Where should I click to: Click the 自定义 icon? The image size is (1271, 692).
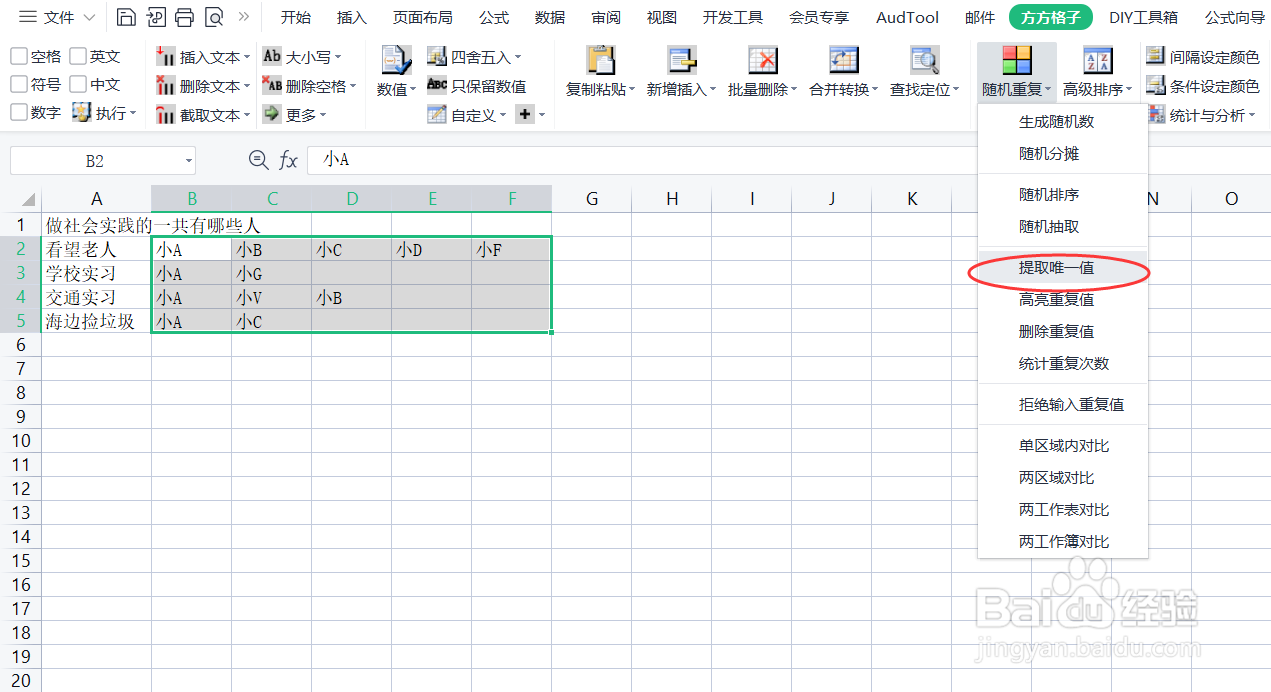pos(436,114)
